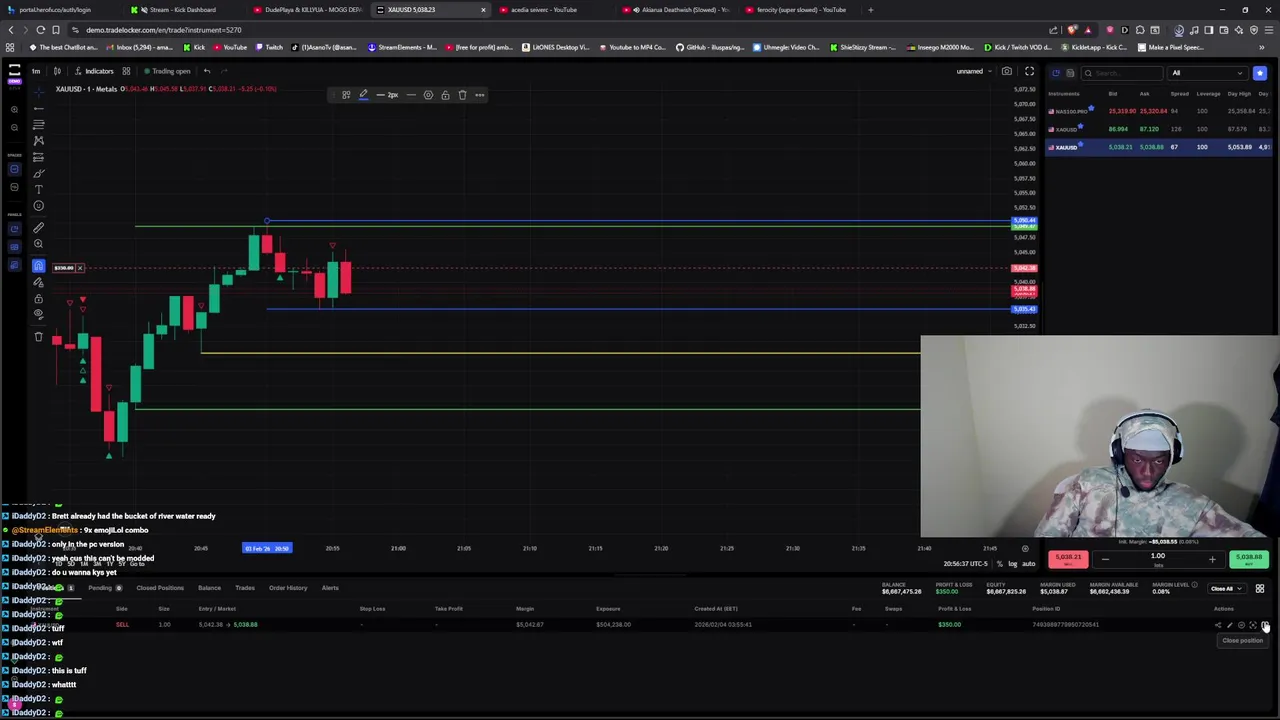
Task: Open drawing templates in floating toolbar
Action: click(x=346, y=95)
